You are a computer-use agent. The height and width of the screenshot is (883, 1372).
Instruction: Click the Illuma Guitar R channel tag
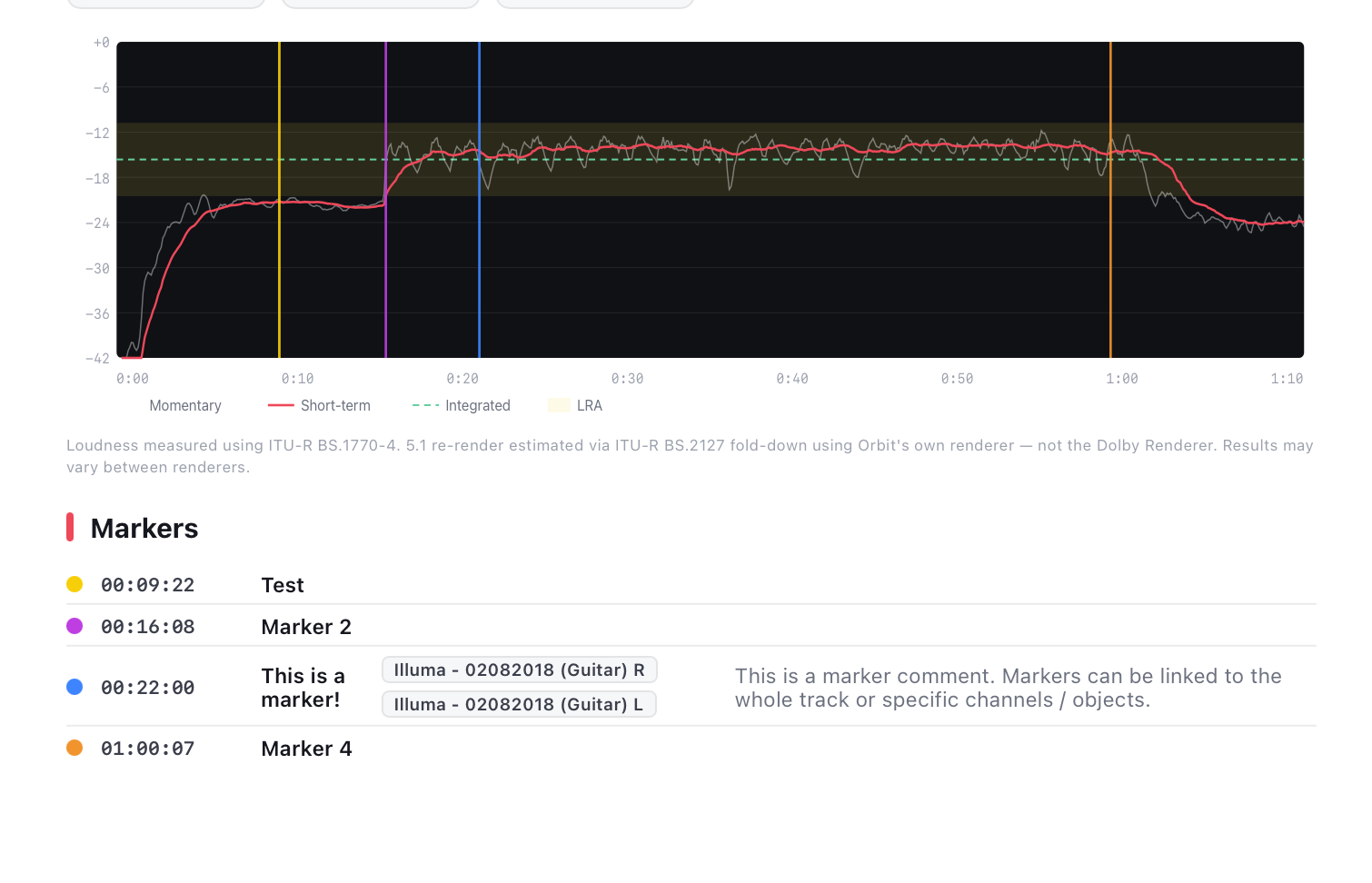(x=520, y=670)
